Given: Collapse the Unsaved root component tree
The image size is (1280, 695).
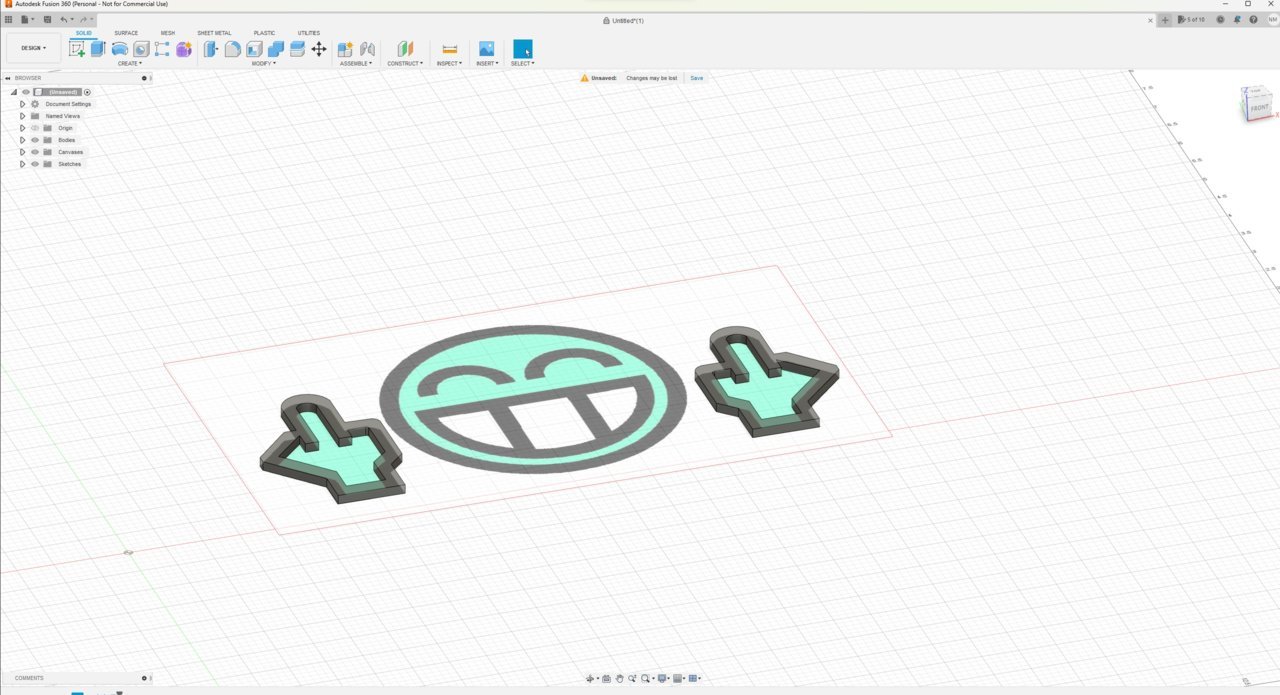Looking at the screenshot, I should (x=14, y=92).
